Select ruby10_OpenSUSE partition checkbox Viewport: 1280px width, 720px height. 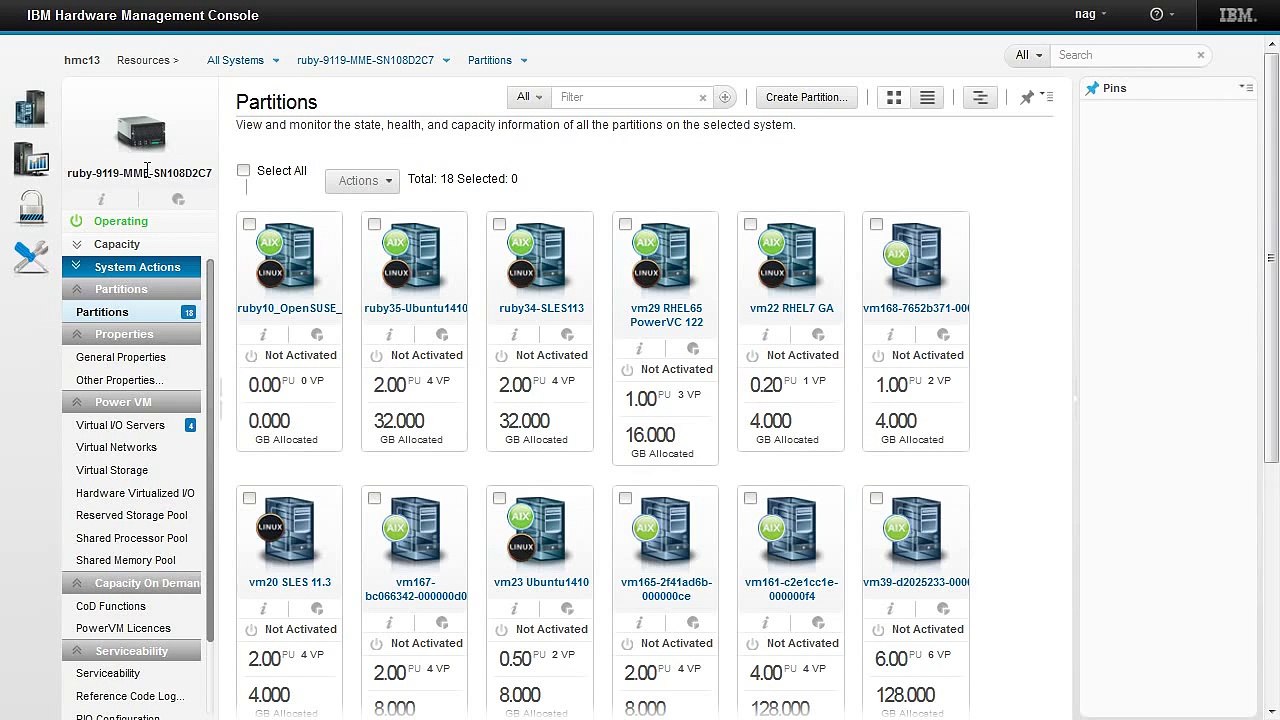pyautogui.click(x=249, y=224)
